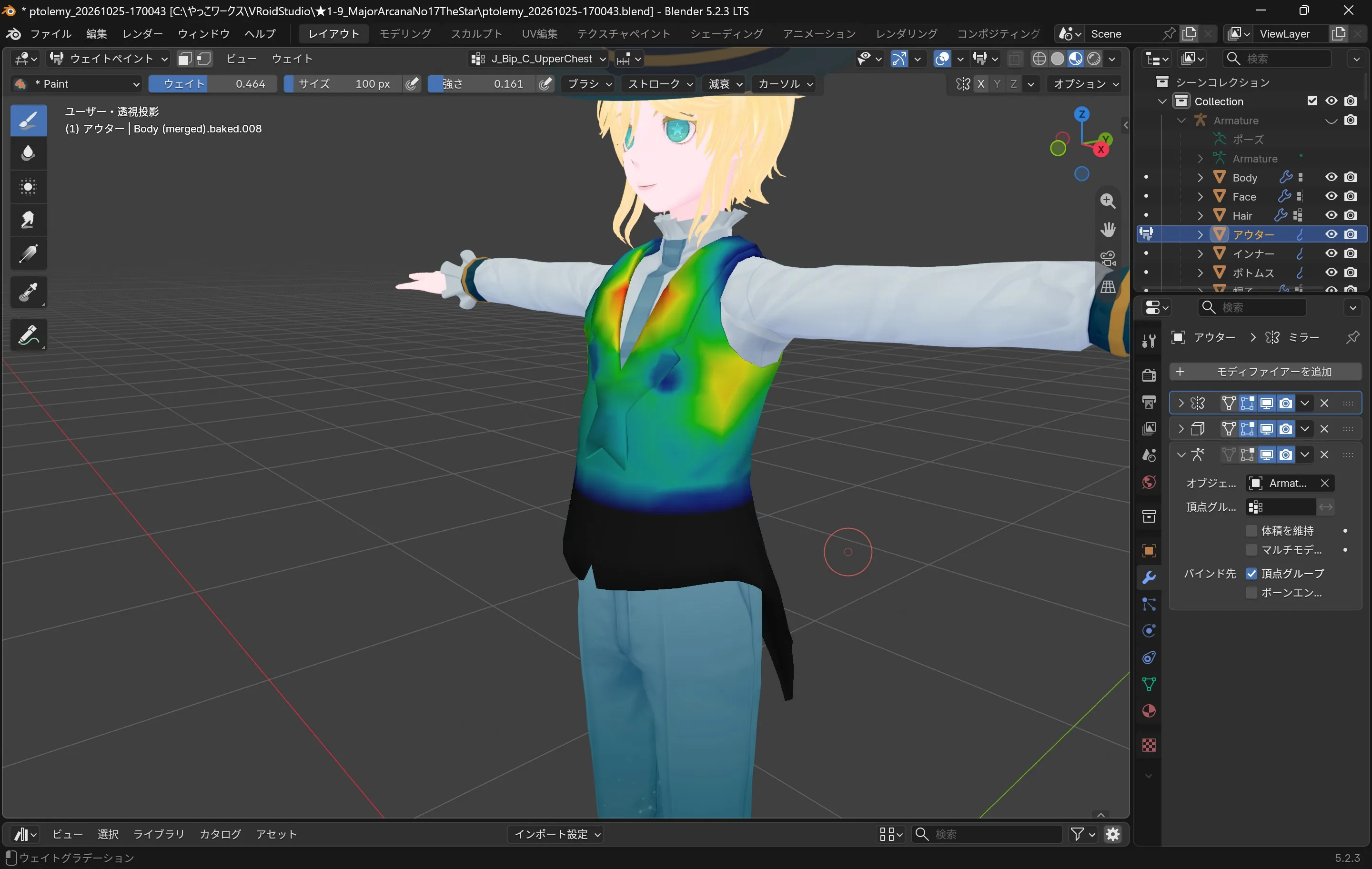Viewport: 1372px width, 869px height.
Task: Enable 体積を維持 checkbox
Action: tap(1251, 531)
